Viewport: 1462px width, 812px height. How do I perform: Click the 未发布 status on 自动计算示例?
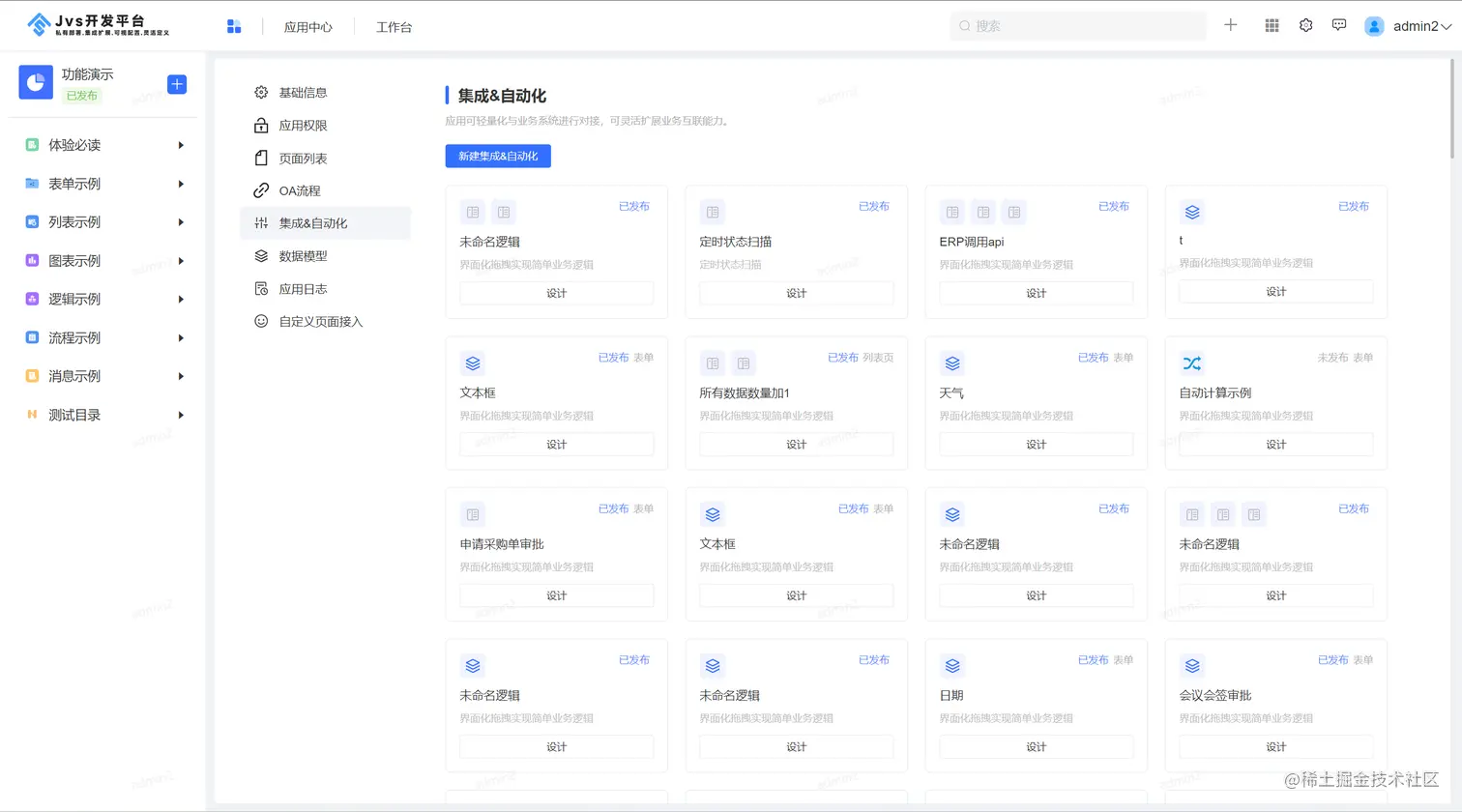1332,358
